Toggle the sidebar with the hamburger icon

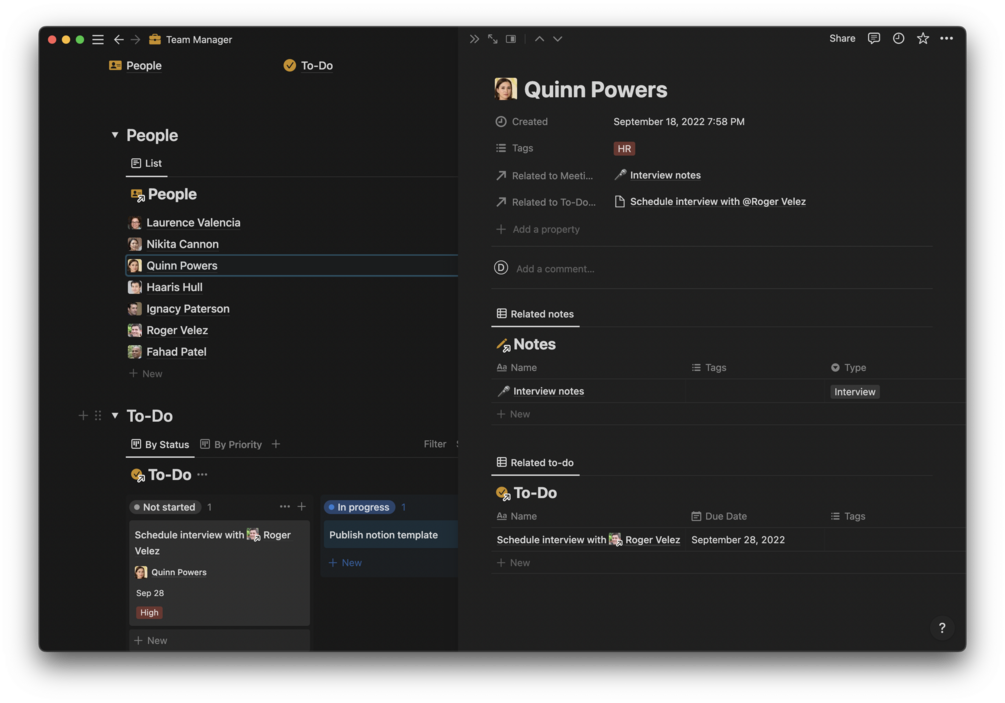pyautogui.click(x=97, y=39)
